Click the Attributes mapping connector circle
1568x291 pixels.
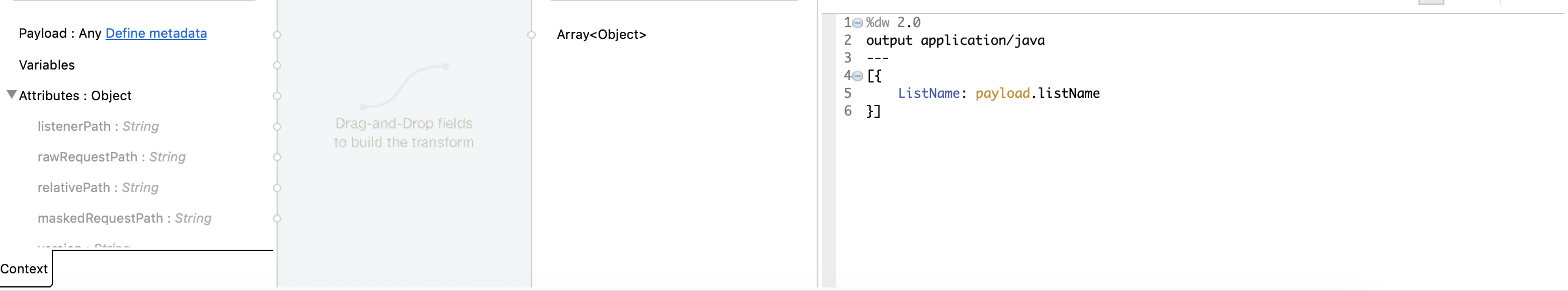[277, 96]
